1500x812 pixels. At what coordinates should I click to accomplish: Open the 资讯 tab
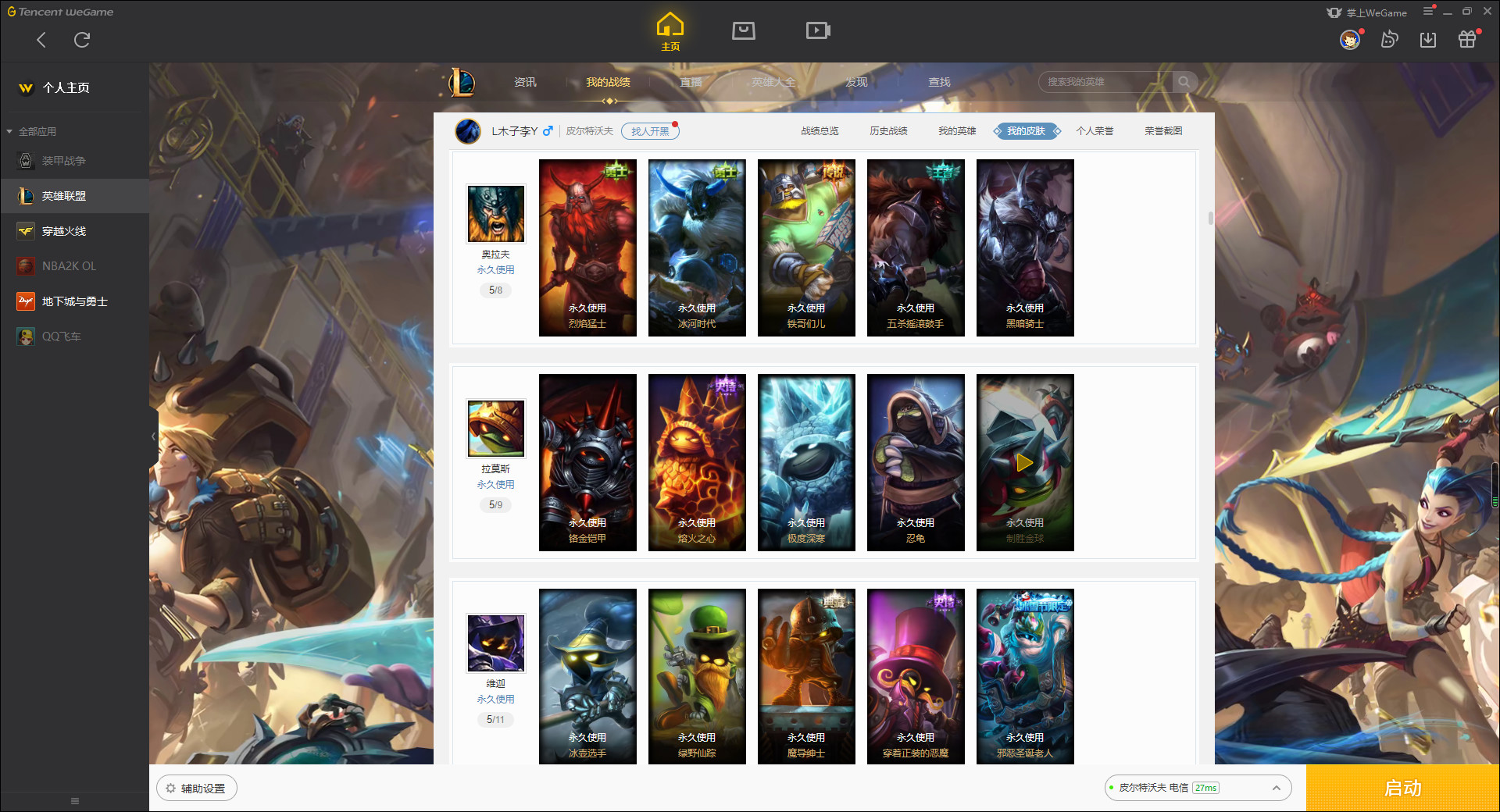pos(525,82)
